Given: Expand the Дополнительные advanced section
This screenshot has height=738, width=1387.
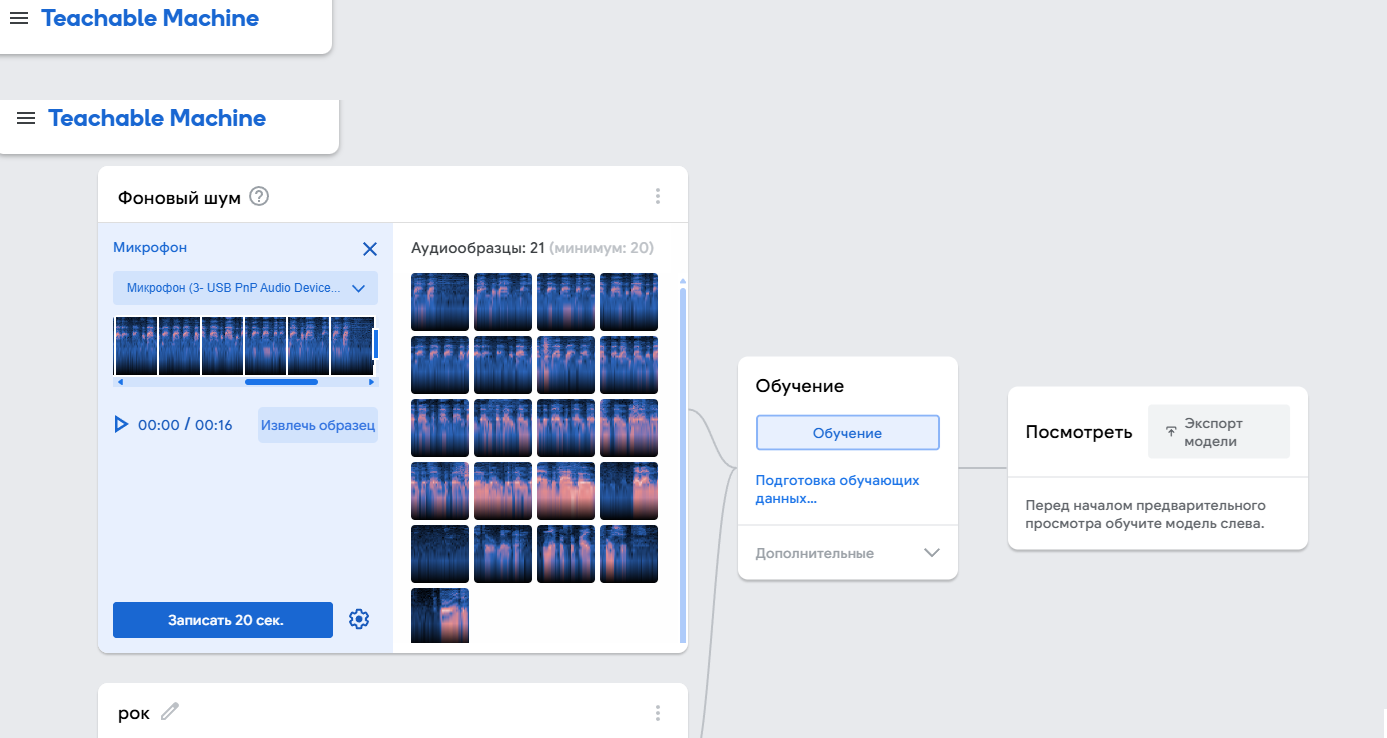Looking at the screenshot, I should tap(931, 553).
